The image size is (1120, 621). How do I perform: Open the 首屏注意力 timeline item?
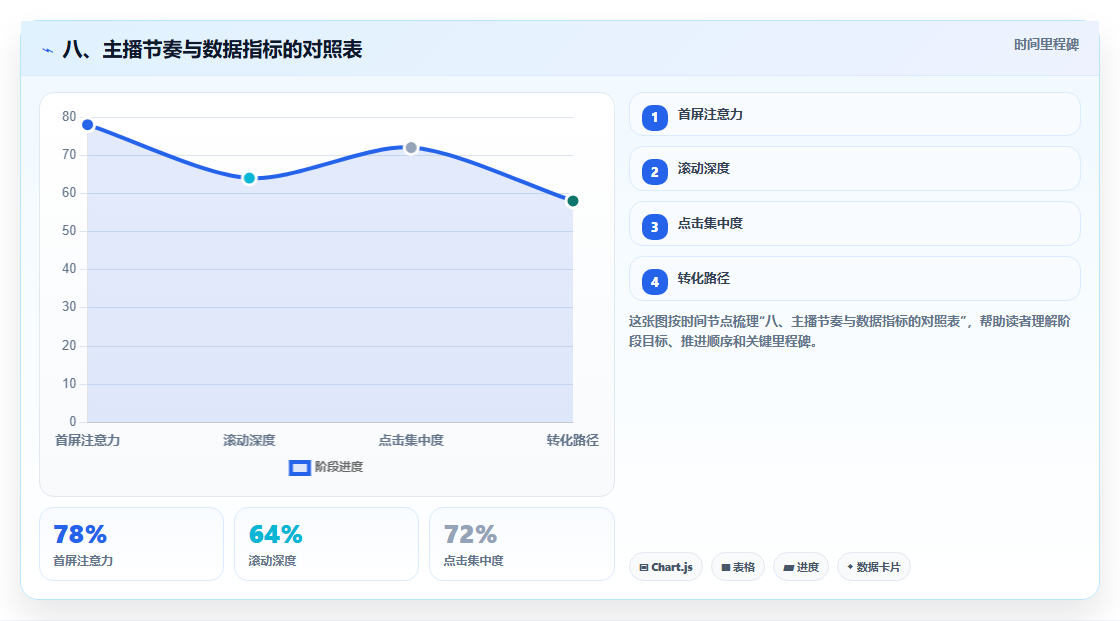[x=854, y=114]
